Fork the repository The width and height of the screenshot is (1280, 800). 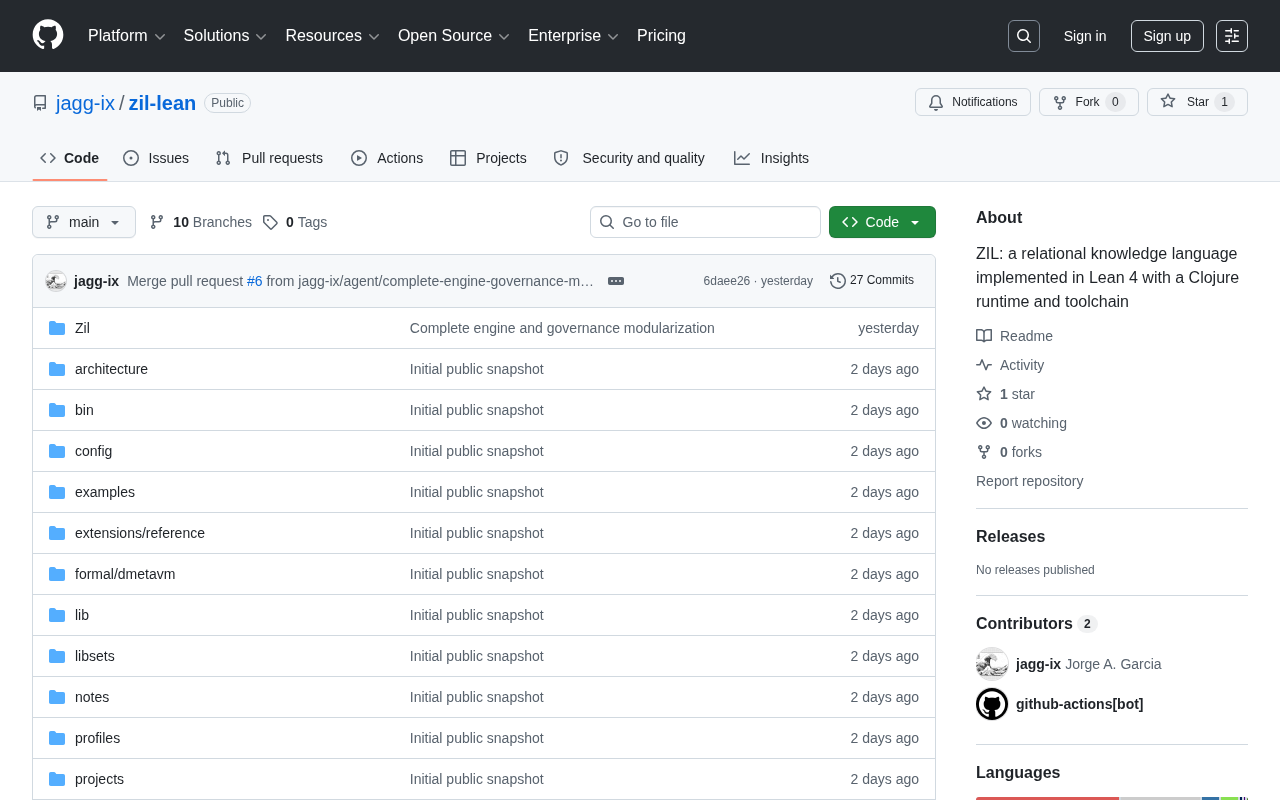tap(1089, 102)
